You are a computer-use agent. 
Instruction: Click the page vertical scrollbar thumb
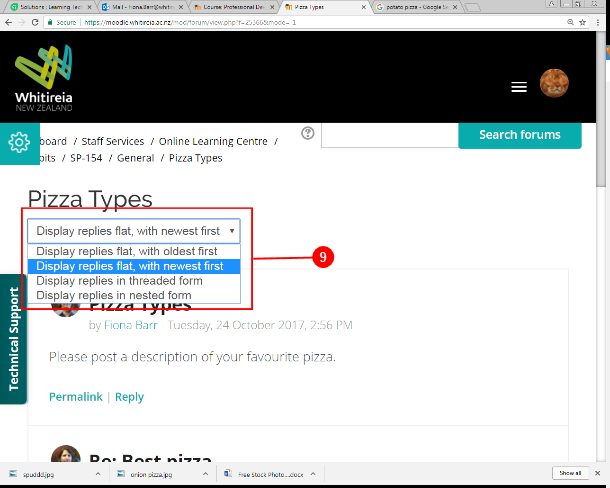[x=600, y=109]
